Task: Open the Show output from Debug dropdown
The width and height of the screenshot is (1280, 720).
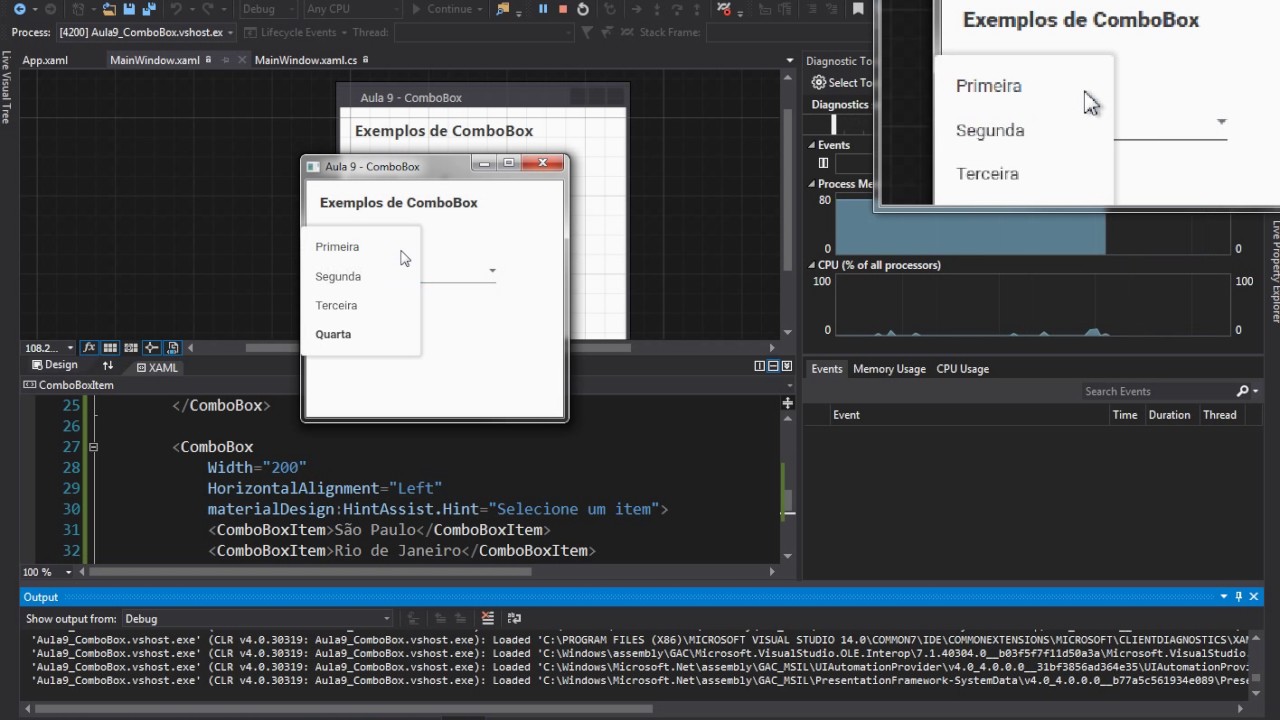Action: coord(258,619)
